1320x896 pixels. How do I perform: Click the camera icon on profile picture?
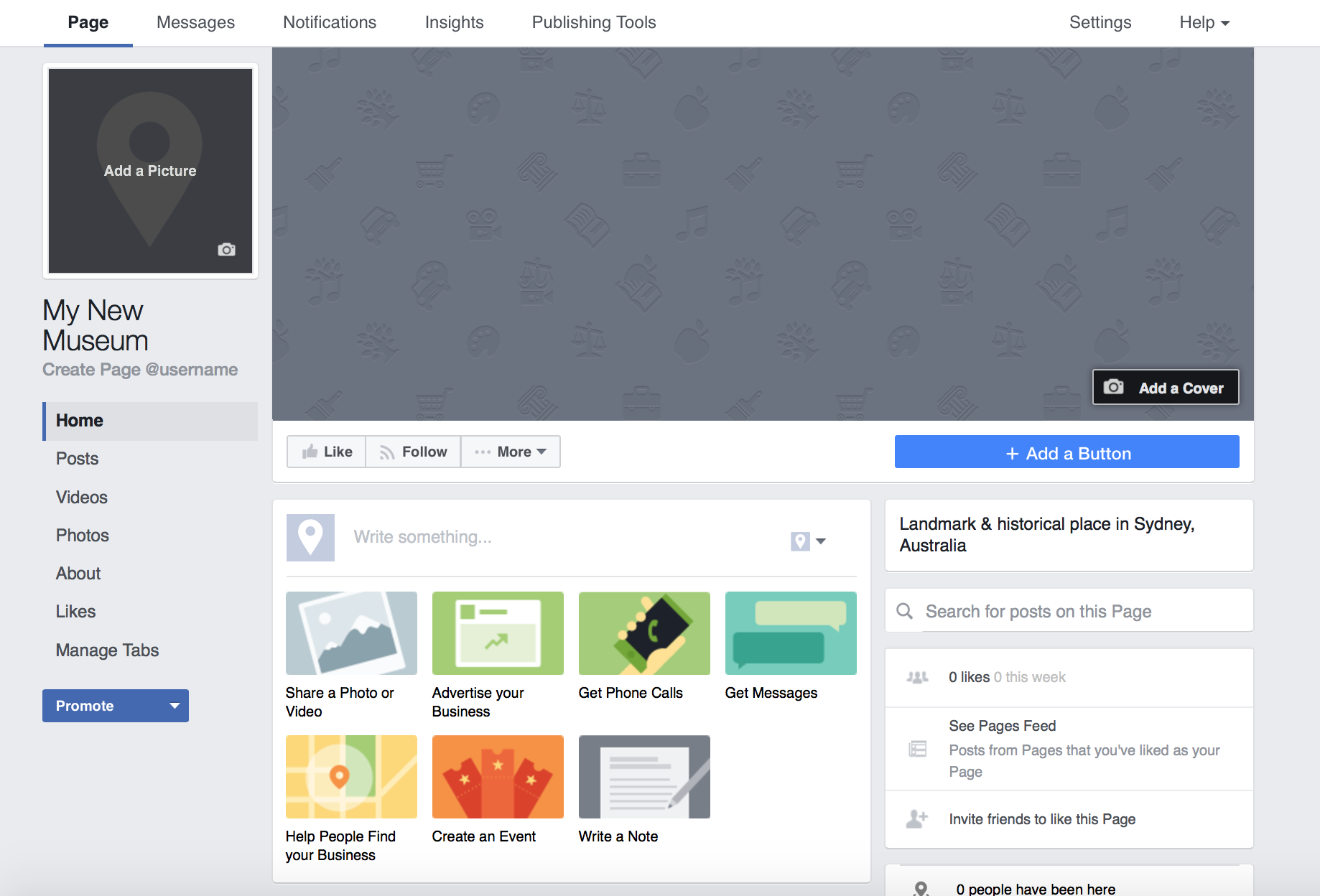tap(226, 249)
